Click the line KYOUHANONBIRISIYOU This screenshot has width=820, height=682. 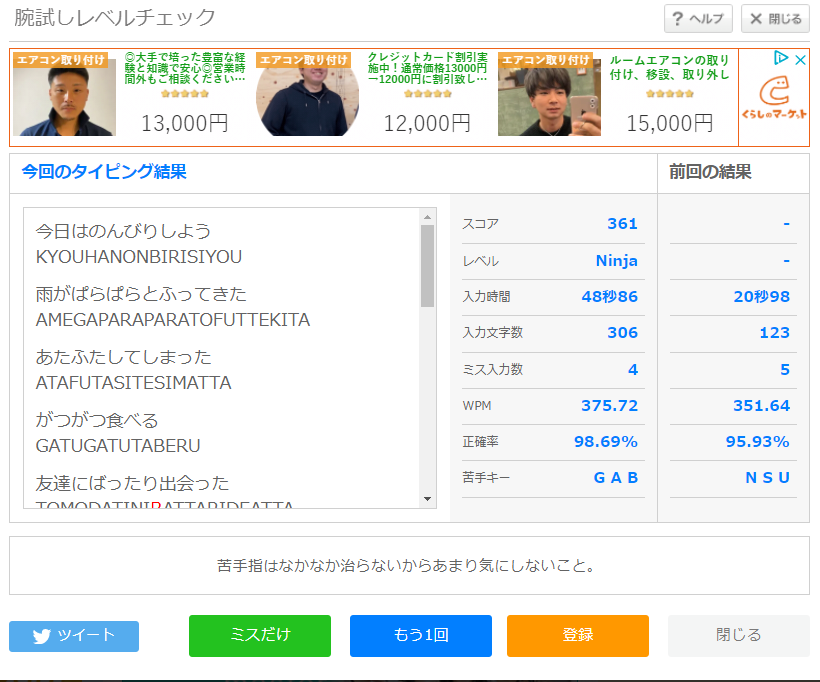pos(139,257)
